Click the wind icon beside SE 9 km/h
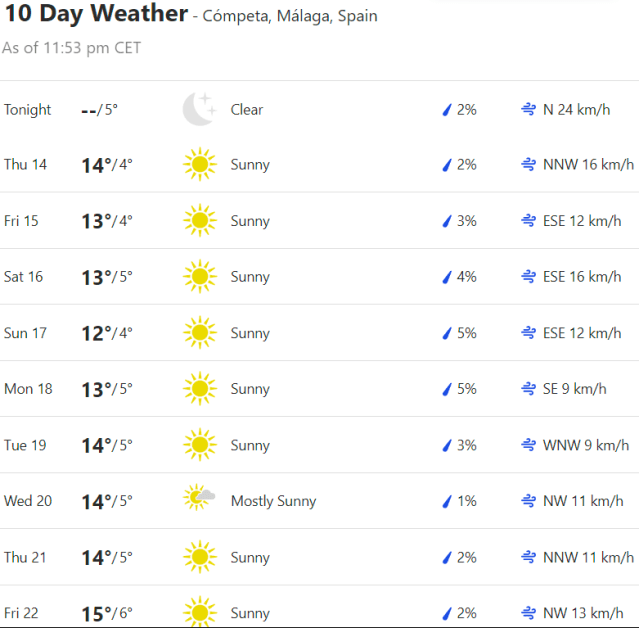The width and height of the screenshot is (639, 628). click(x=527, y=389)
